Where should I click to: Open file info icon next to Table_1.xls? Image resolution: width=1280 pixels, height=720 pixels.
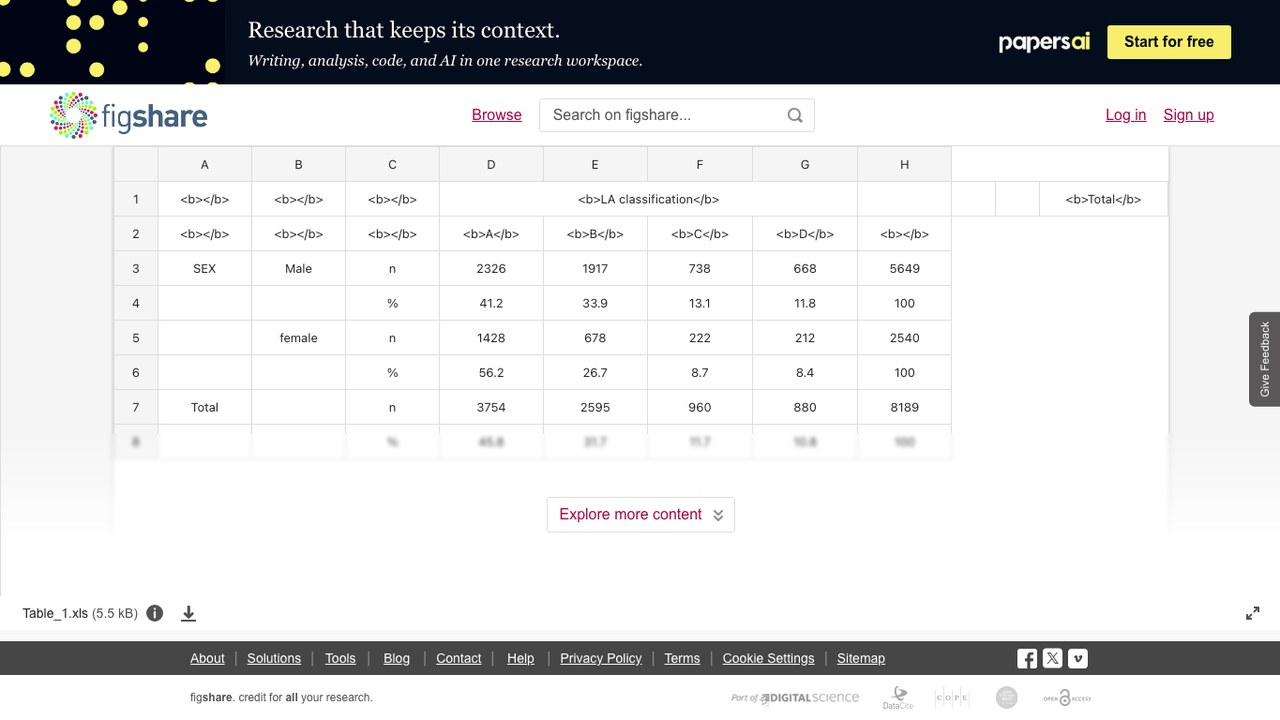pos(155,613)
